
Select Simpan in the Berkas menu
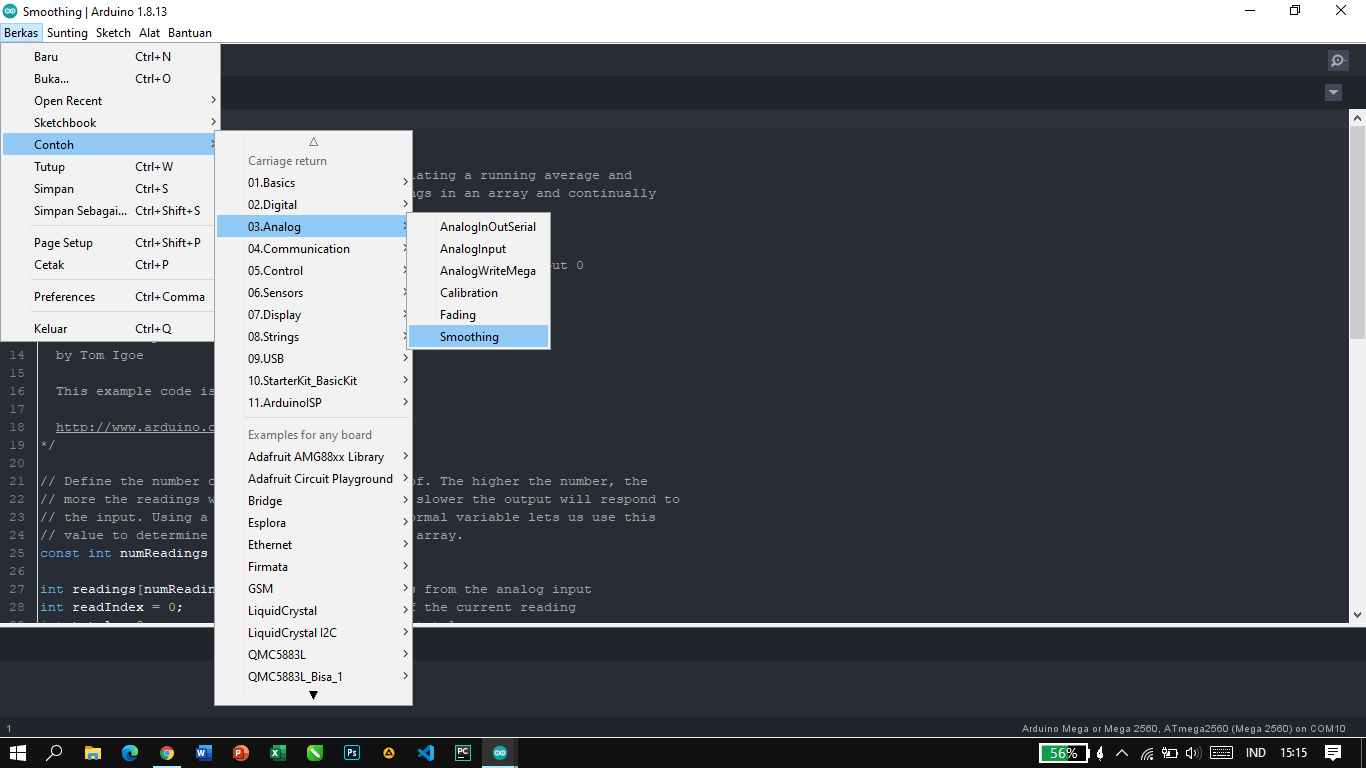click(110, 189)
